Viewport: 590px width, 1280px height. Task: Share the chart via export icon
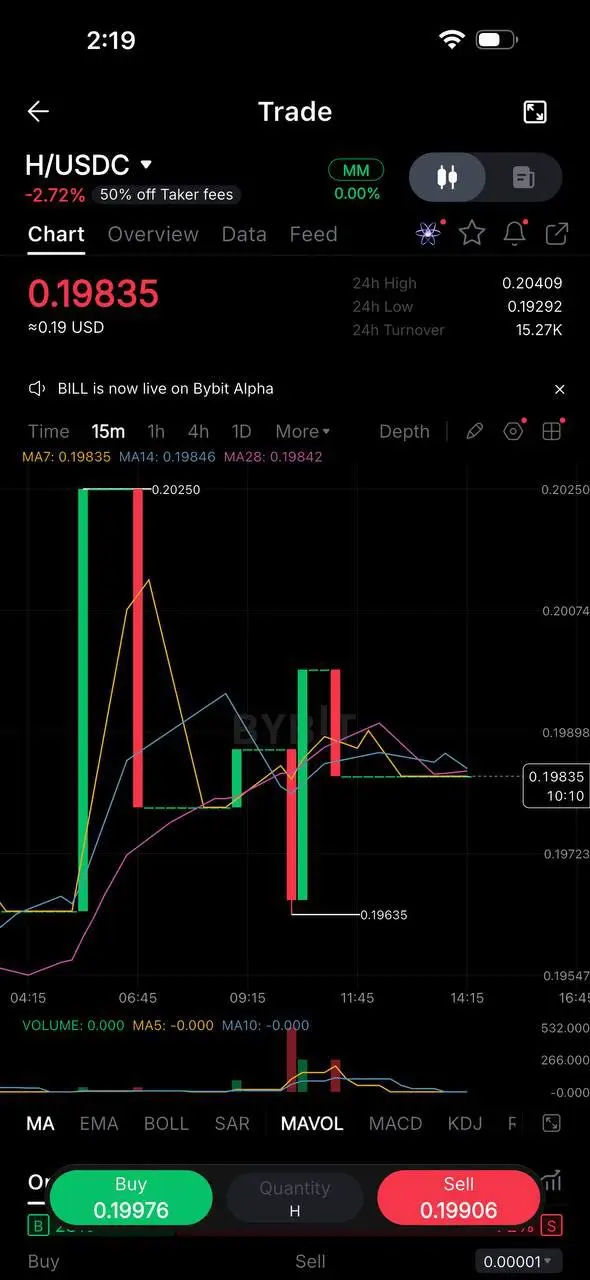click(x=557, y=234)
